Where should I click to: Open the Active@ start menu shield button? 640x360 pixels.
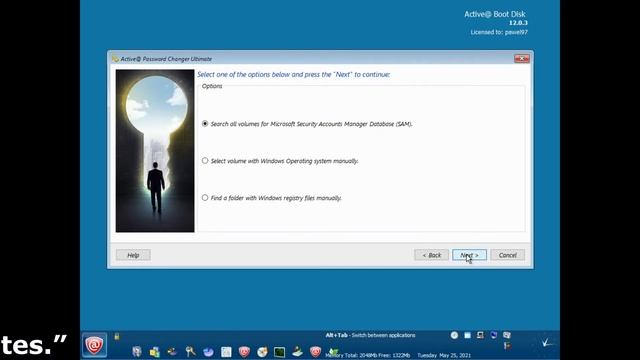pos(94,345)
